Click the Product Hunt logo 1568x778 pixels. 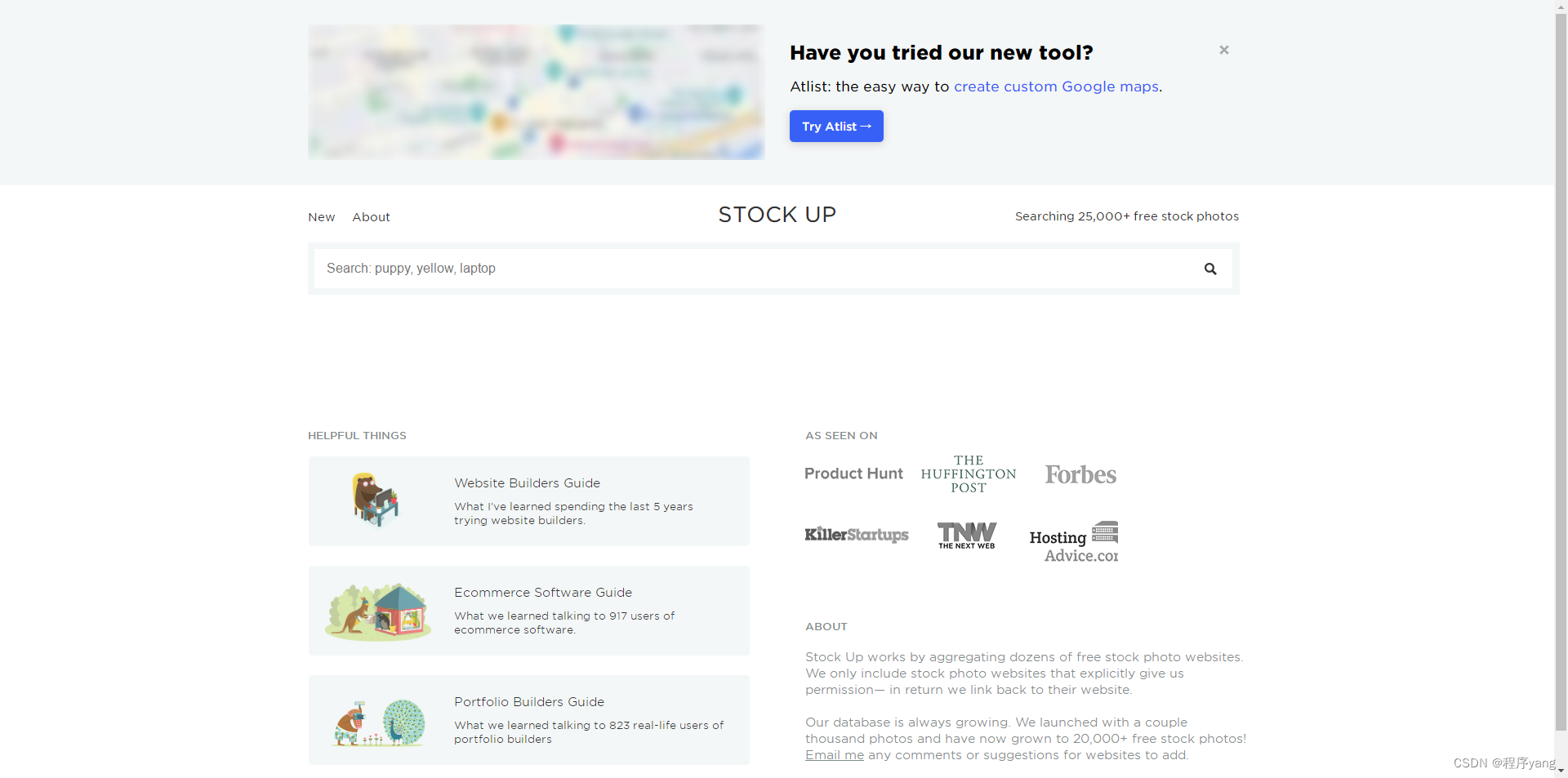tap(853, 473)
